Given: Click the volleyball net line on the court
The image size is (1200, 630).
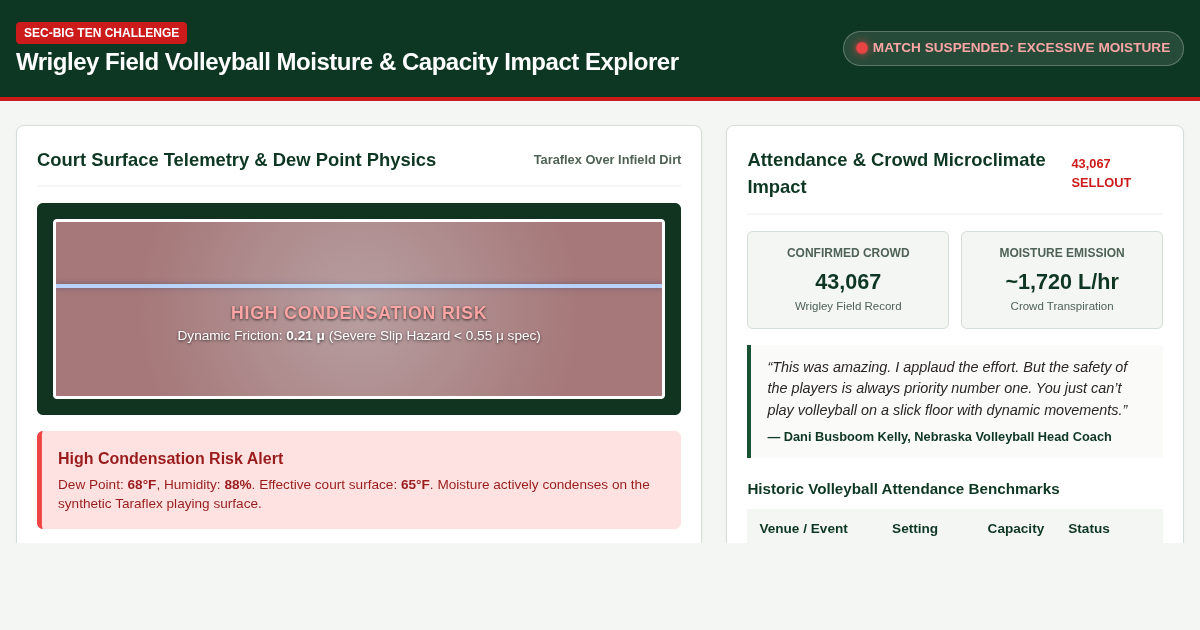Looking at the screenshot, I should click(359, 286).
